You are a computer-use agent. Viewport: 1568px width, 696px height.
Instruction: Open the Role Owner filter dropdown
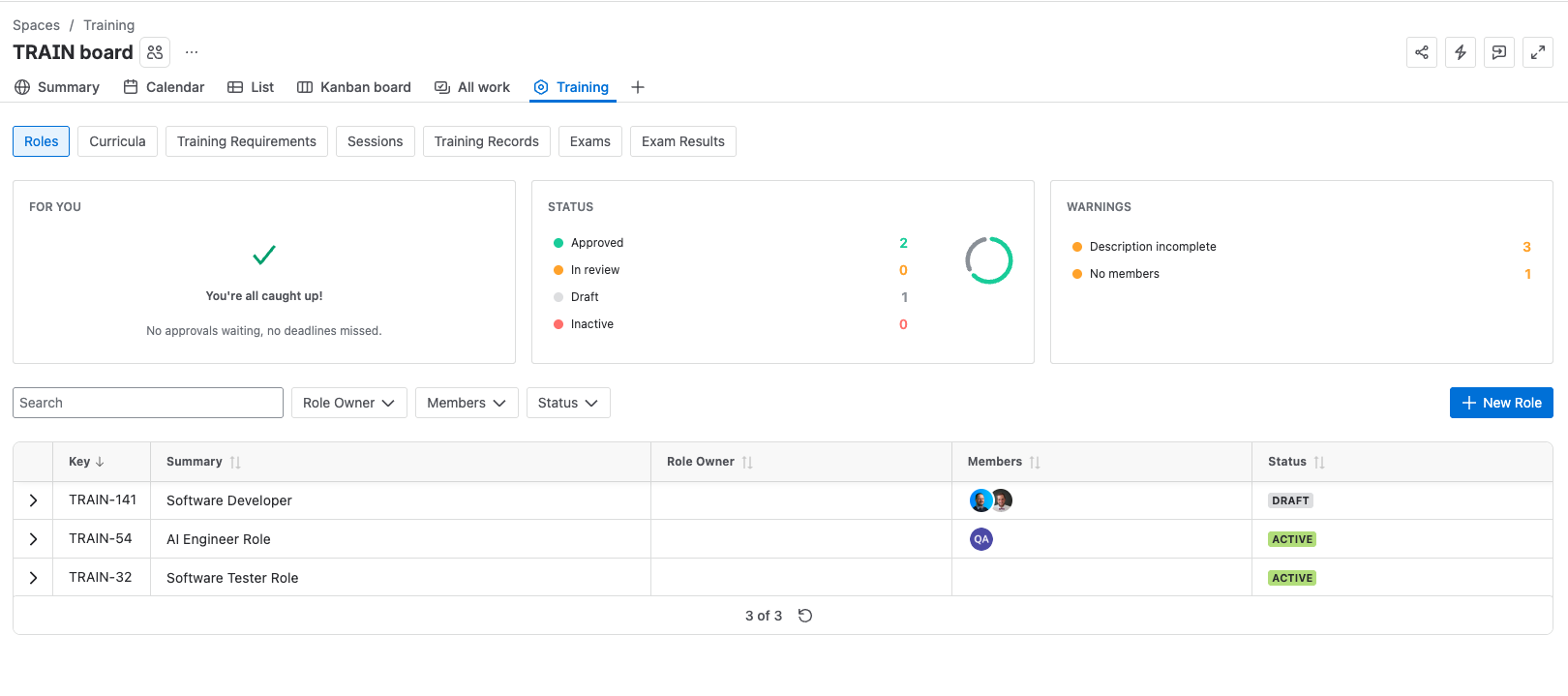point(349,403)
